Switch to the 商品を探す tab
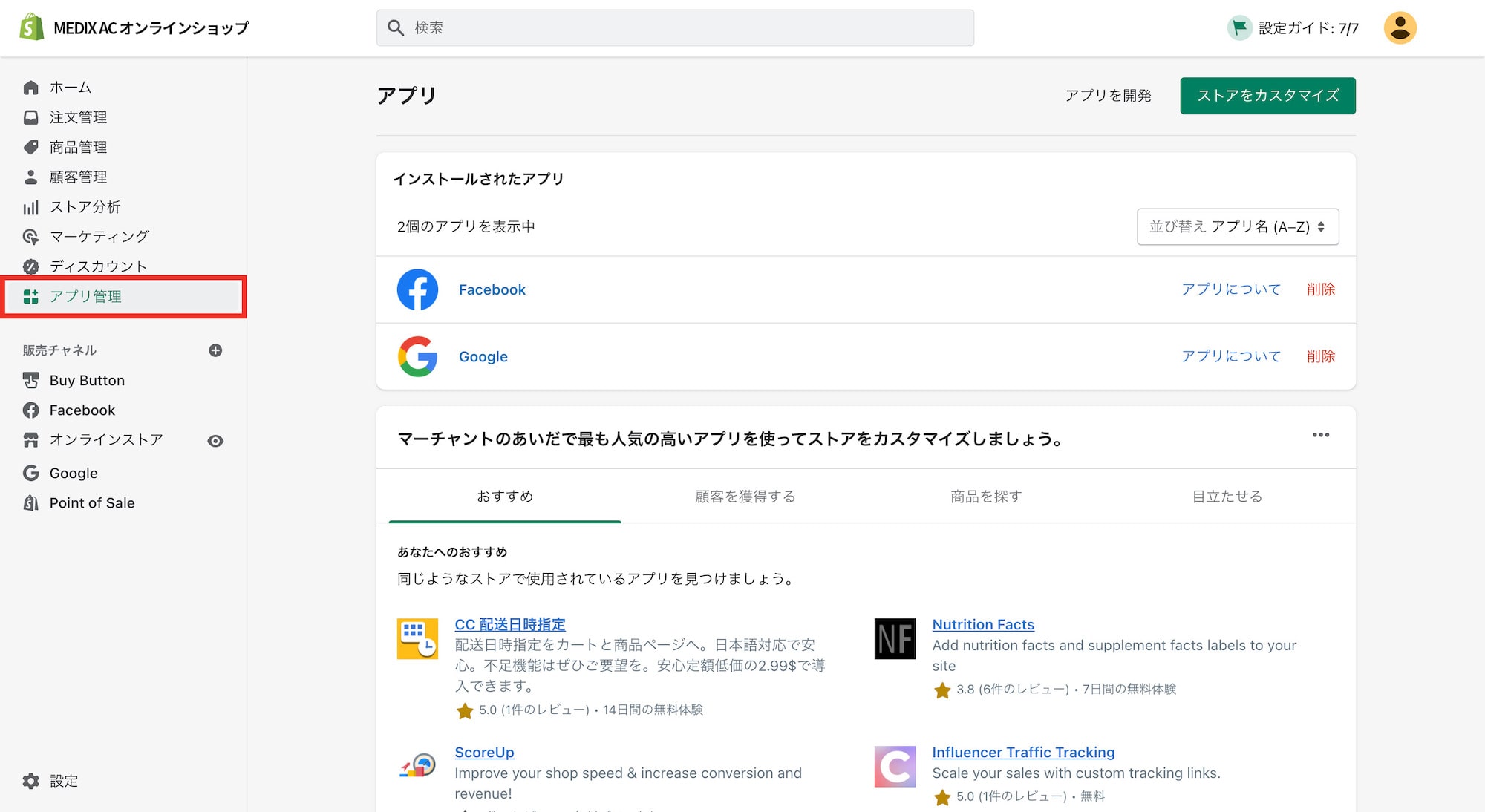The image size is (1485, 812). point(986,496)
